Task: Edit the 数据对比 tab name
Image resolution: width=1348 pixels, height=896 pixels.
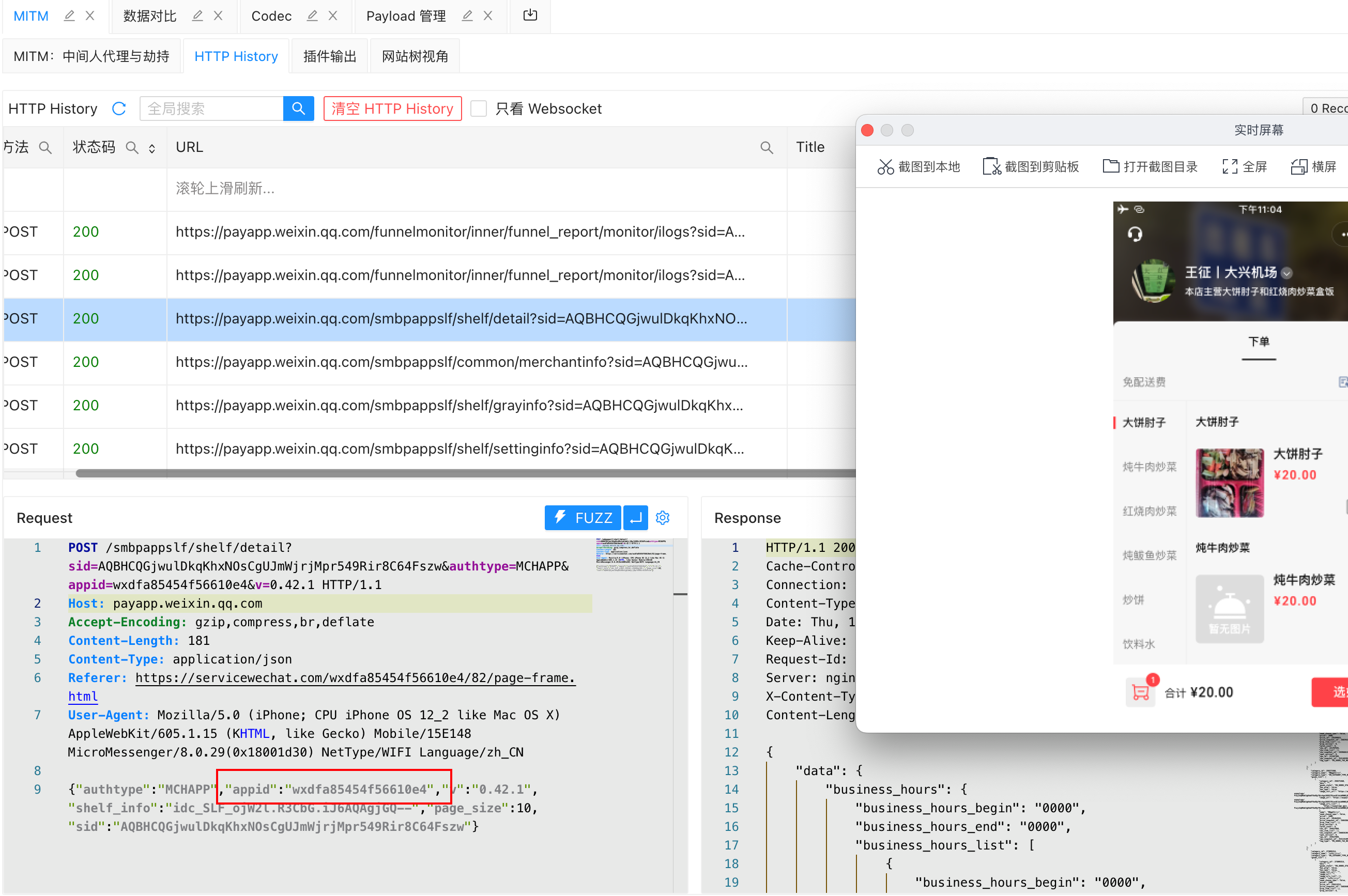Action: point(197,16)
